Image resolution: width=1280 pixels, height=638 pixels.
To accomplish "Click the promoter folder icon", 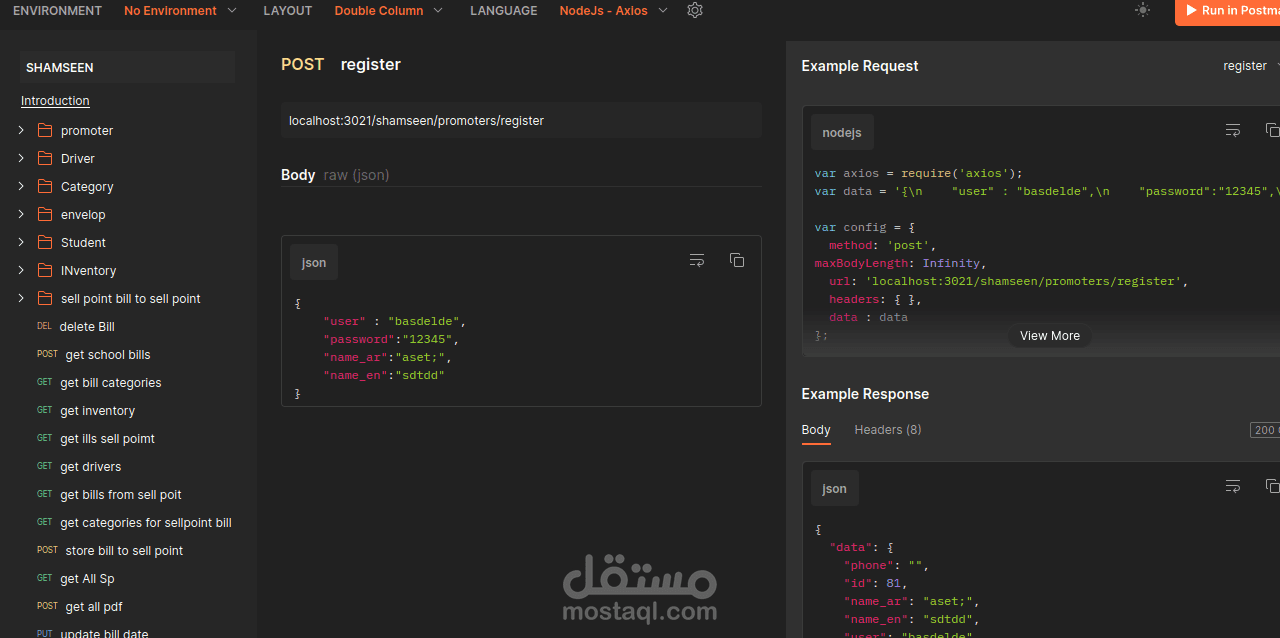I will click(45, 130).
